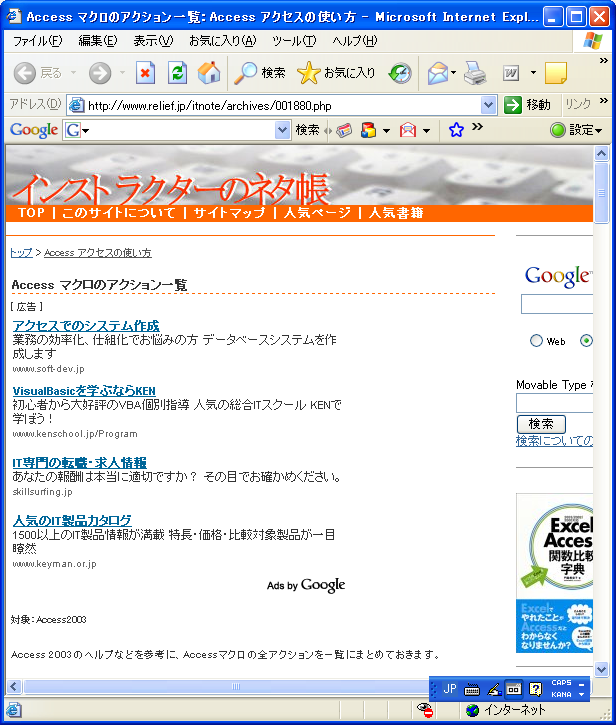Click Google toolbar blue bookmark star

click(x=456, y=130)
